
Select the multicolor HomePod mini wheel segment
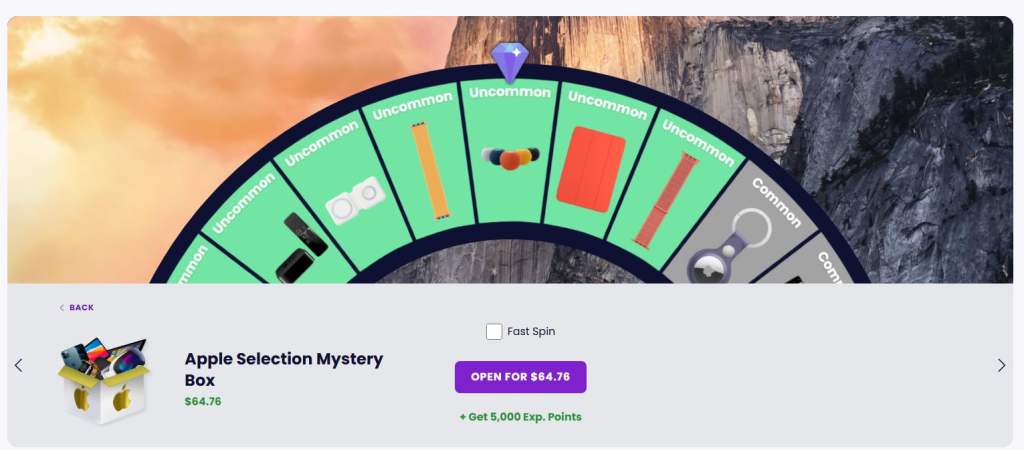coord(510,157)
